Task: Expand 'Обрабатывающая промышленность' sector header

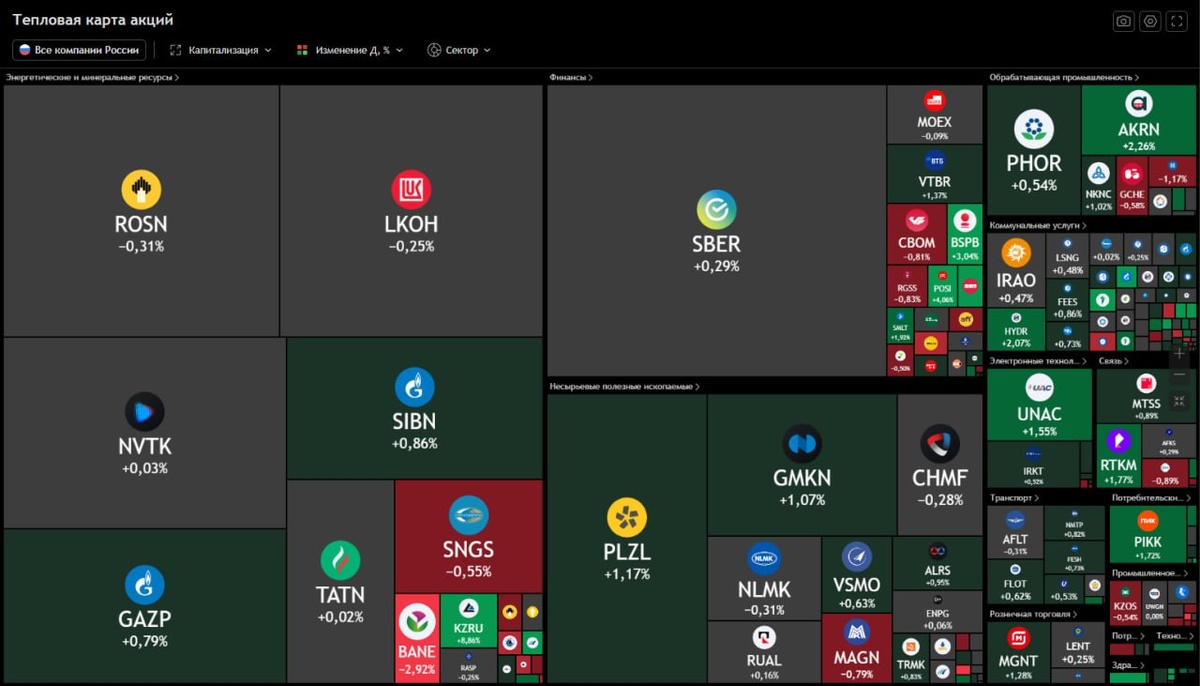Action: click(x=1065, y=77)
